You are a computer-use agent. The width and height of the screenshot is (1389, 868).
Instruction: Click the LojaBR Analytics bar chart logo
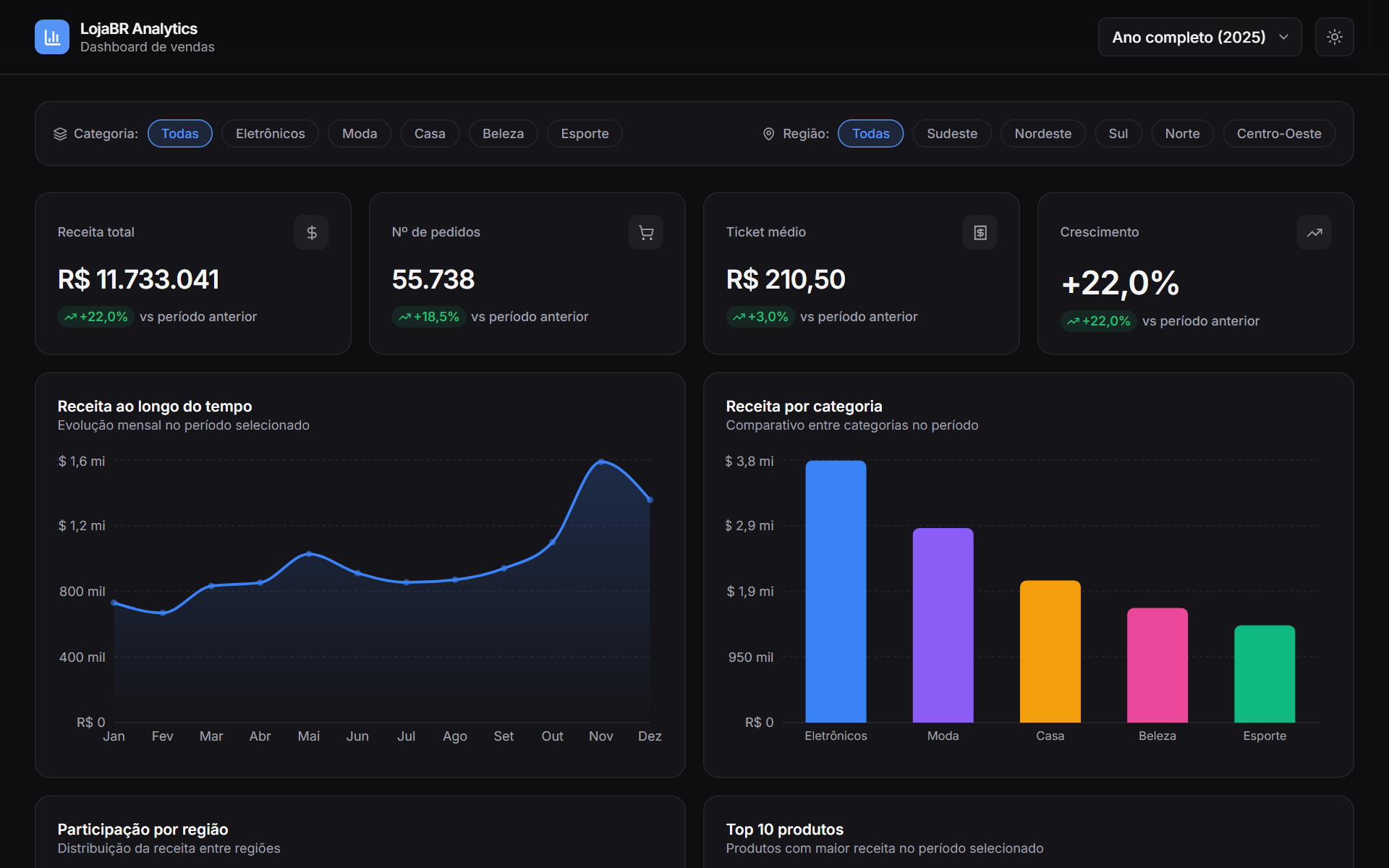tap(52, 37)
